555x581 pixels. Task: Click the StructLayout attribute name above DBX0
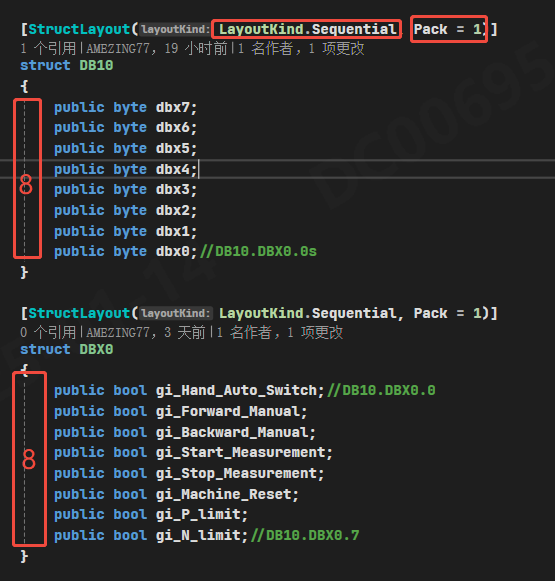79,313
